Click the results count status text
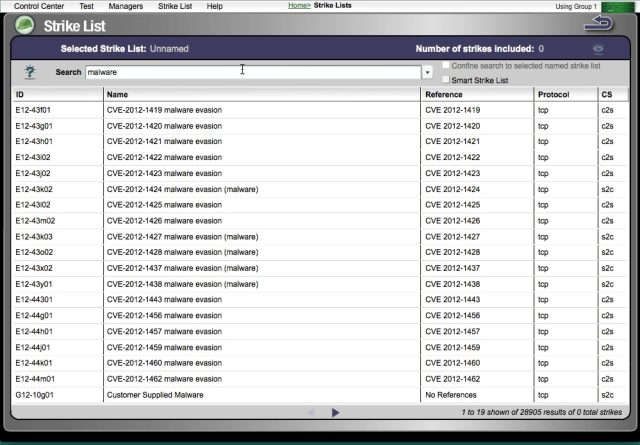Screen dimensions: 640x445 (542, 412)
